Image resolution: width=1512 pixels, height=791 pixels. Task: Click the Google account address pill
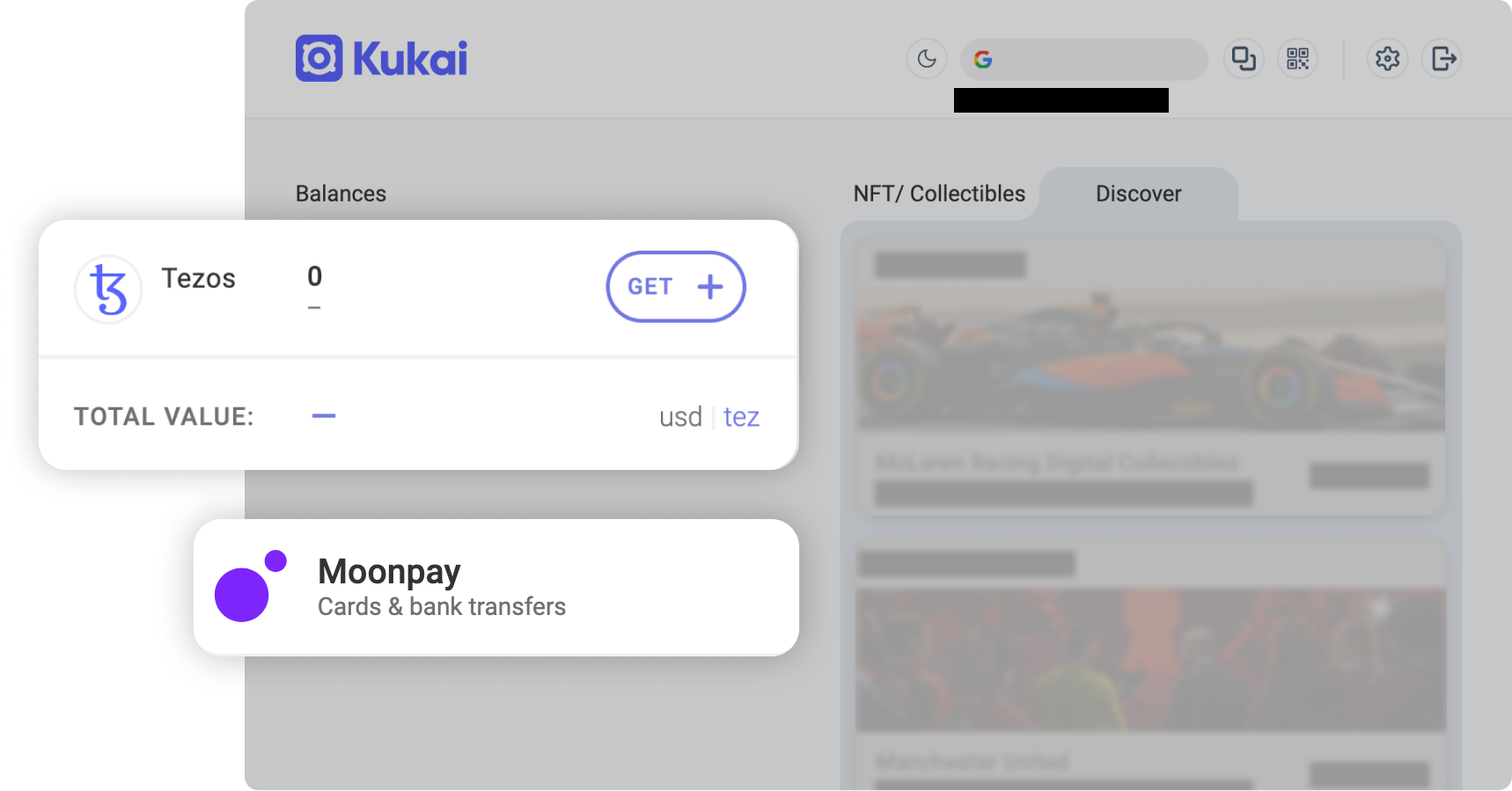(1083, 59)
